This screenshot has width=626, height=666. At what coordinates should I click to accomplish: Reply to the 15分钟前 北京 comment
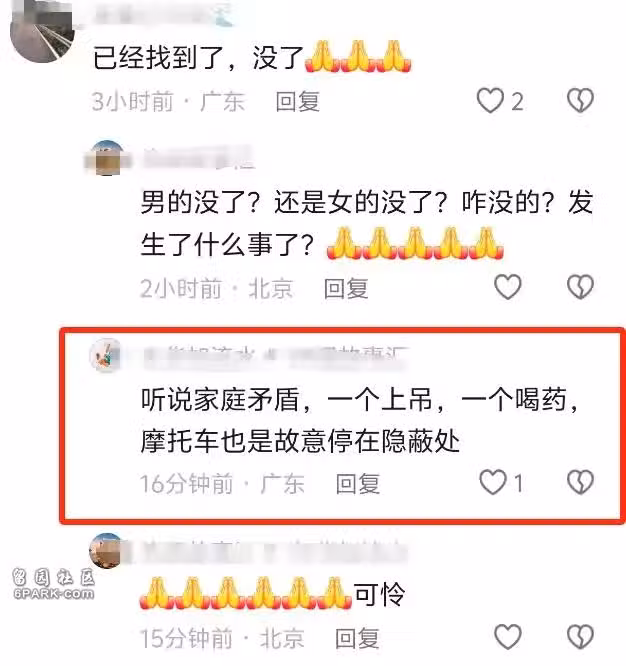click(357, 638)
